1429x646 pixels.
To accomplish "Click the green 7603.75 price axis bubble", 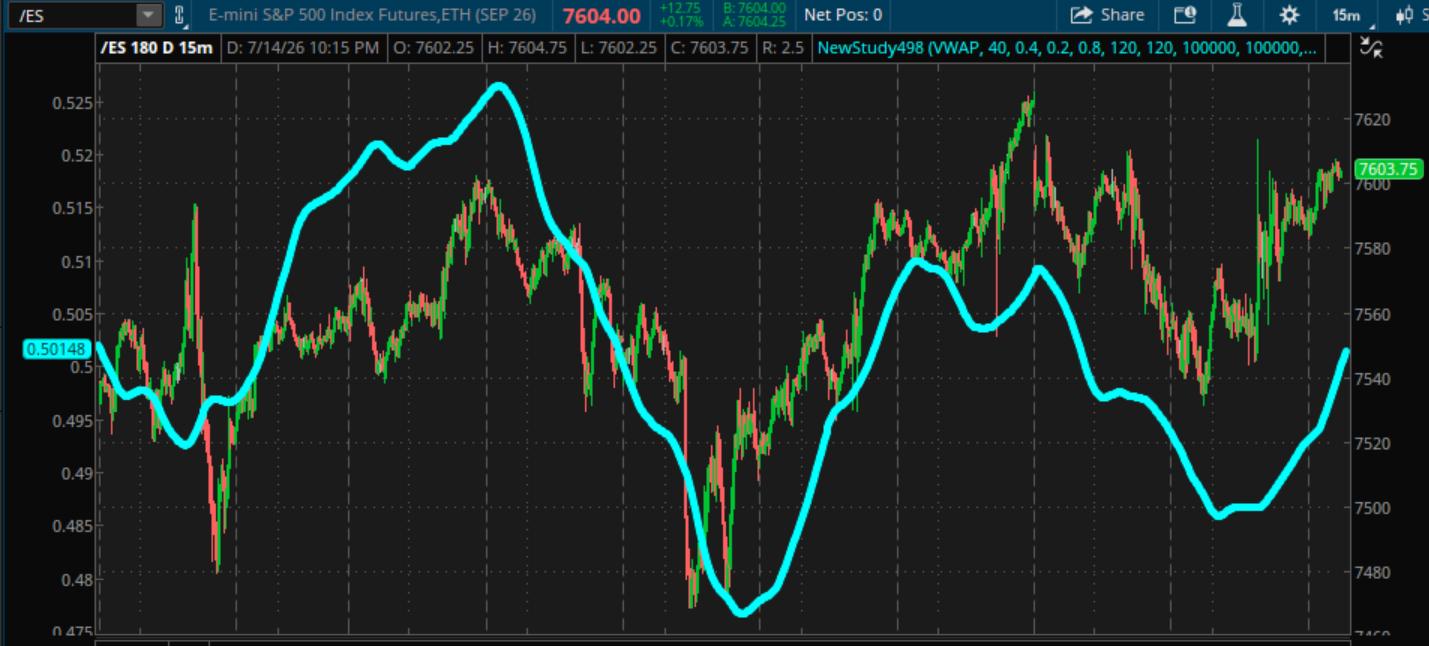I will (1387, 169).
